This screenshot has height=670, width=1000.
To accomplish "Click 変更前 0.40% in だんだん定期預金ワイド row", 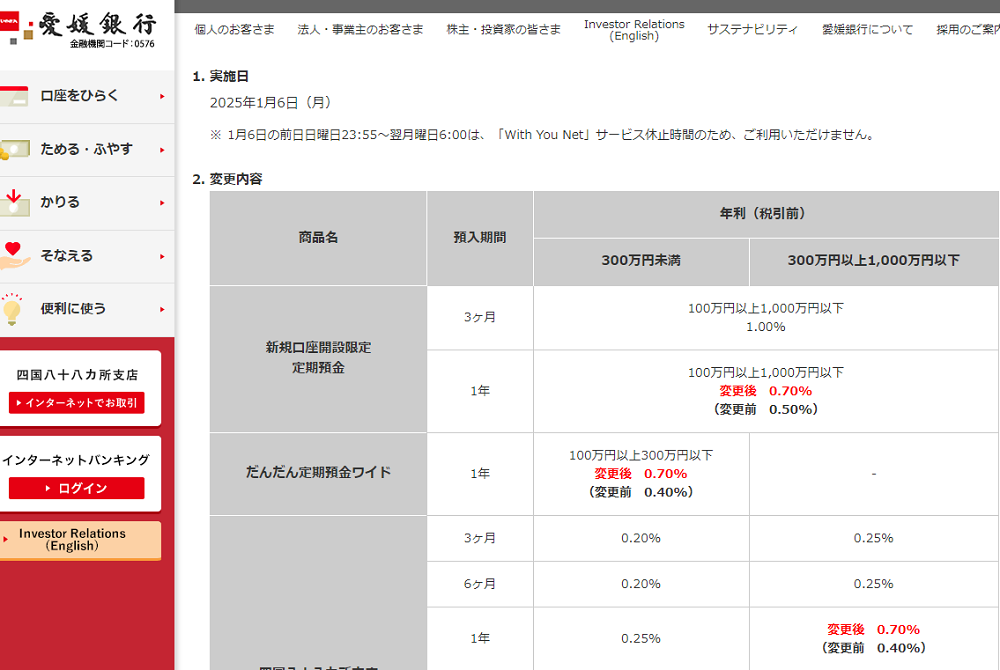I will 641,492.
